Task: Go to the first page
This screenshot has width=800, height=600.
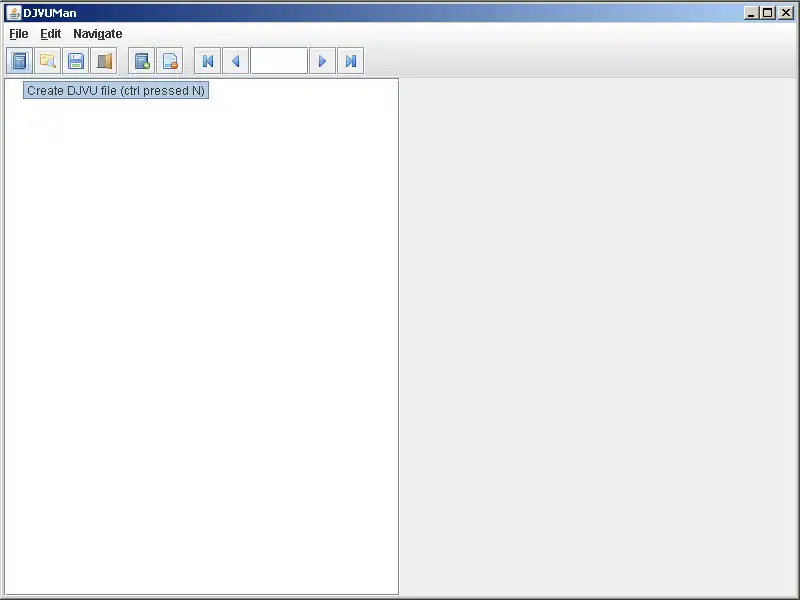Action: (x=208, y=61)
